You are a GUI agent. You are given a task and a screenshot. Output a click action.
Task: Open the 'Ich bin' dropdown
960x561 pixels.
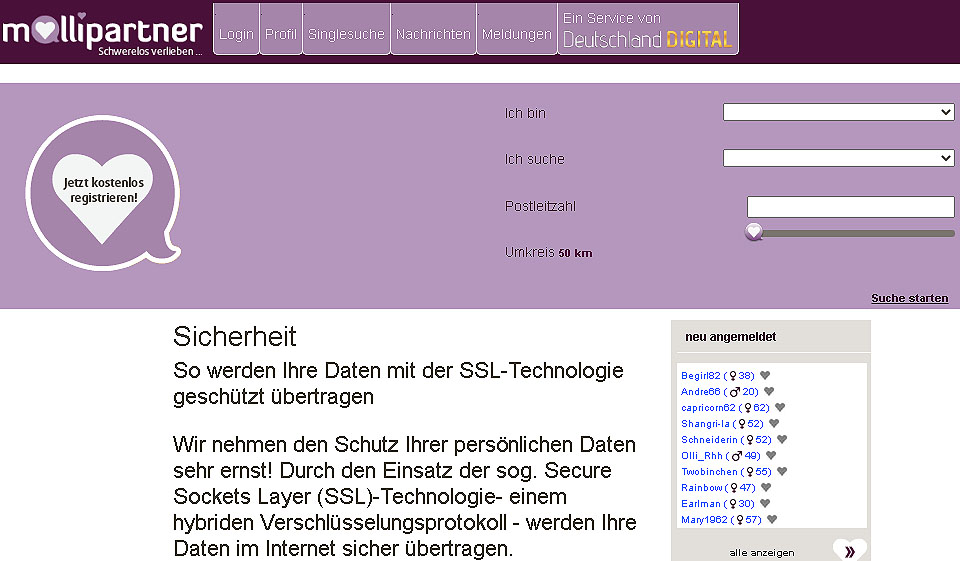pos(838,112)
